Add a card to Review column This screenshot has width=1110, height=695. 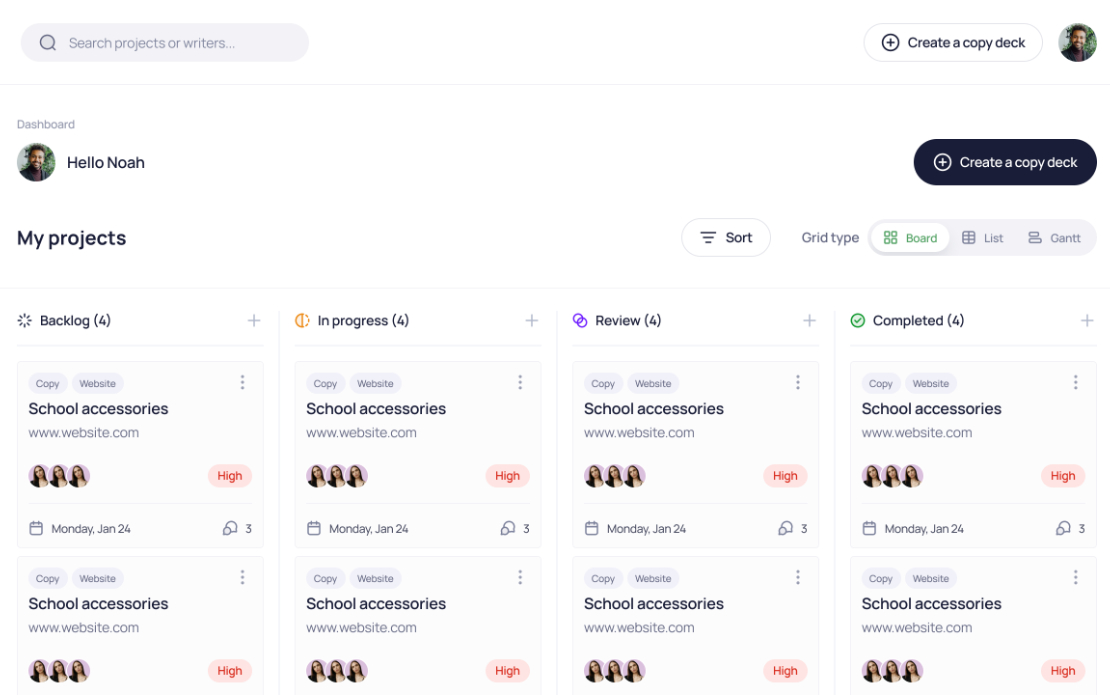point(809,321)
